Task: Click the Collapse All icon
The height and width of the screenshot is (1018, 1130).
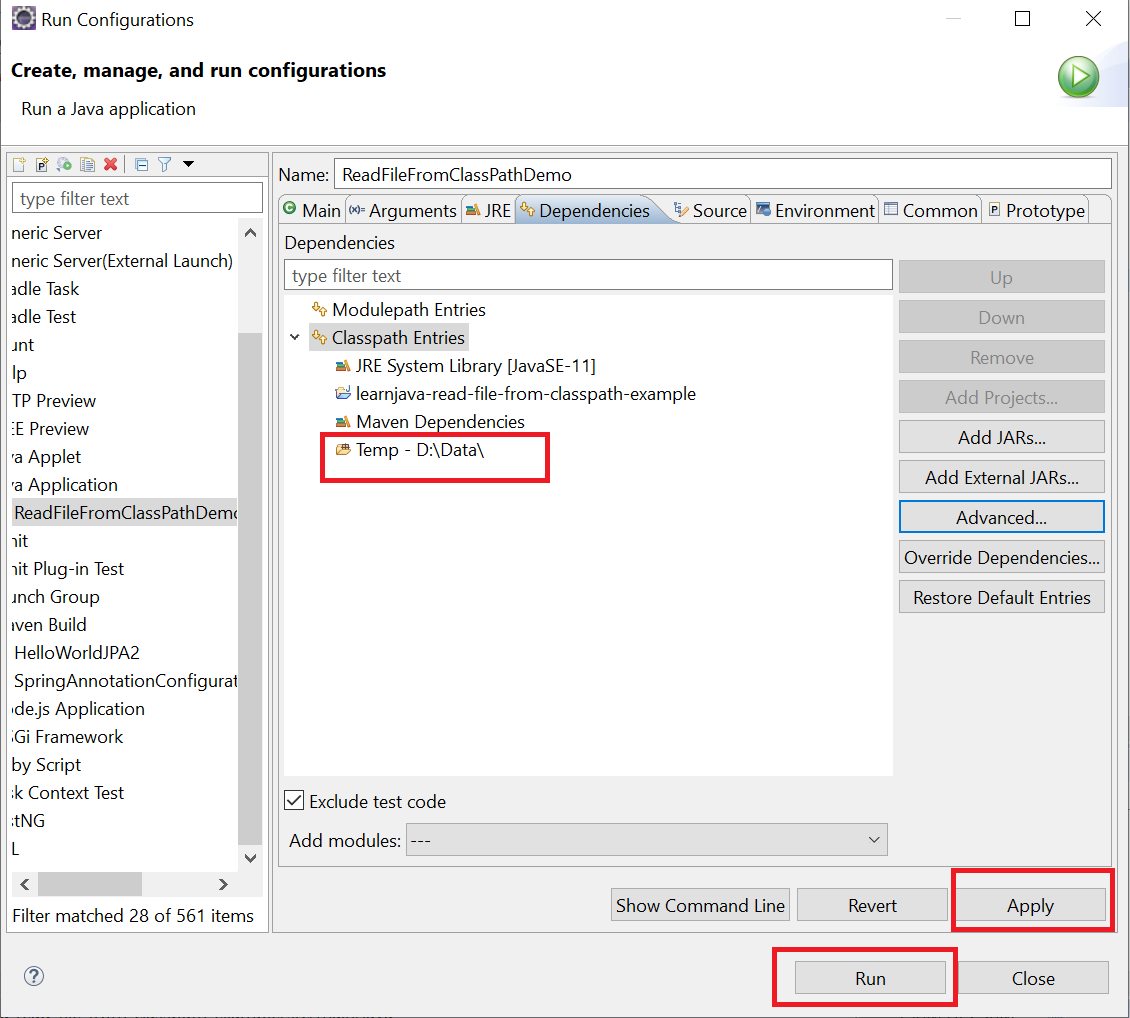Action: click(x=141, y=165)
